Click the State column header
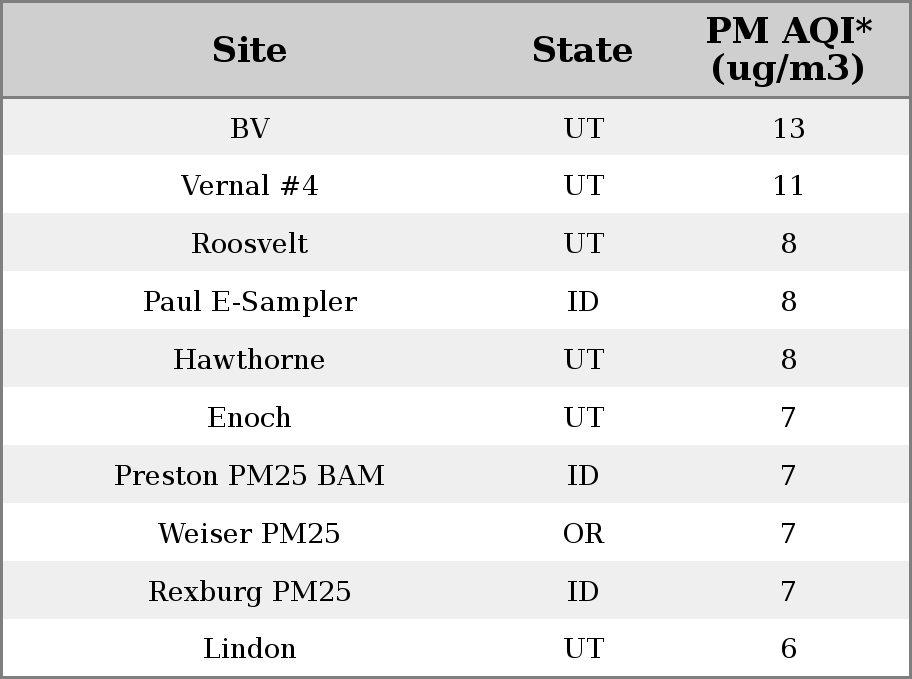912x679 pixels. coord(583,50)
